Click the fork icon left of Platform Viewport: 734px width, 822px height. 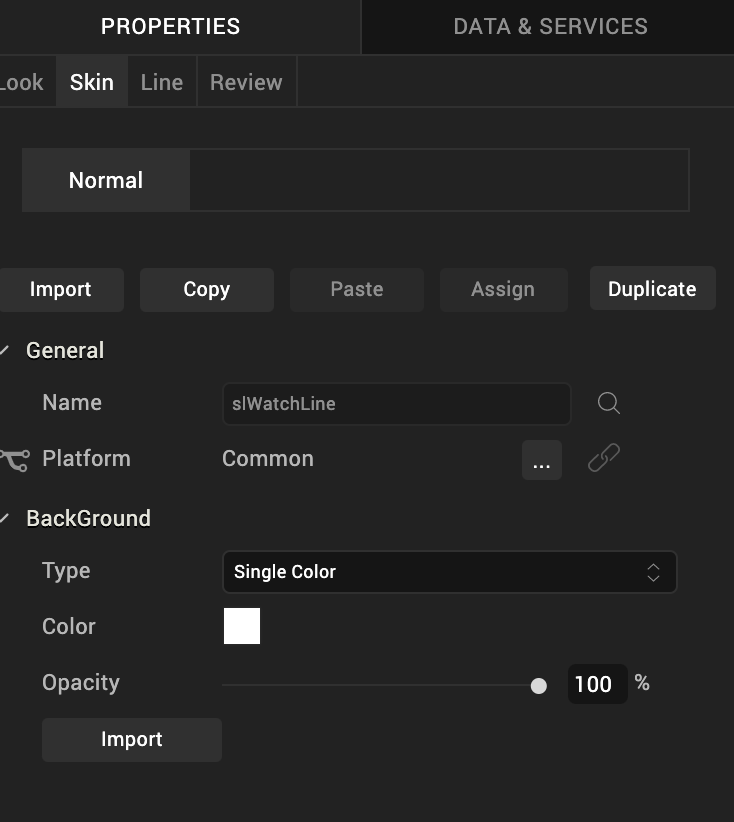tap(14, 460)
